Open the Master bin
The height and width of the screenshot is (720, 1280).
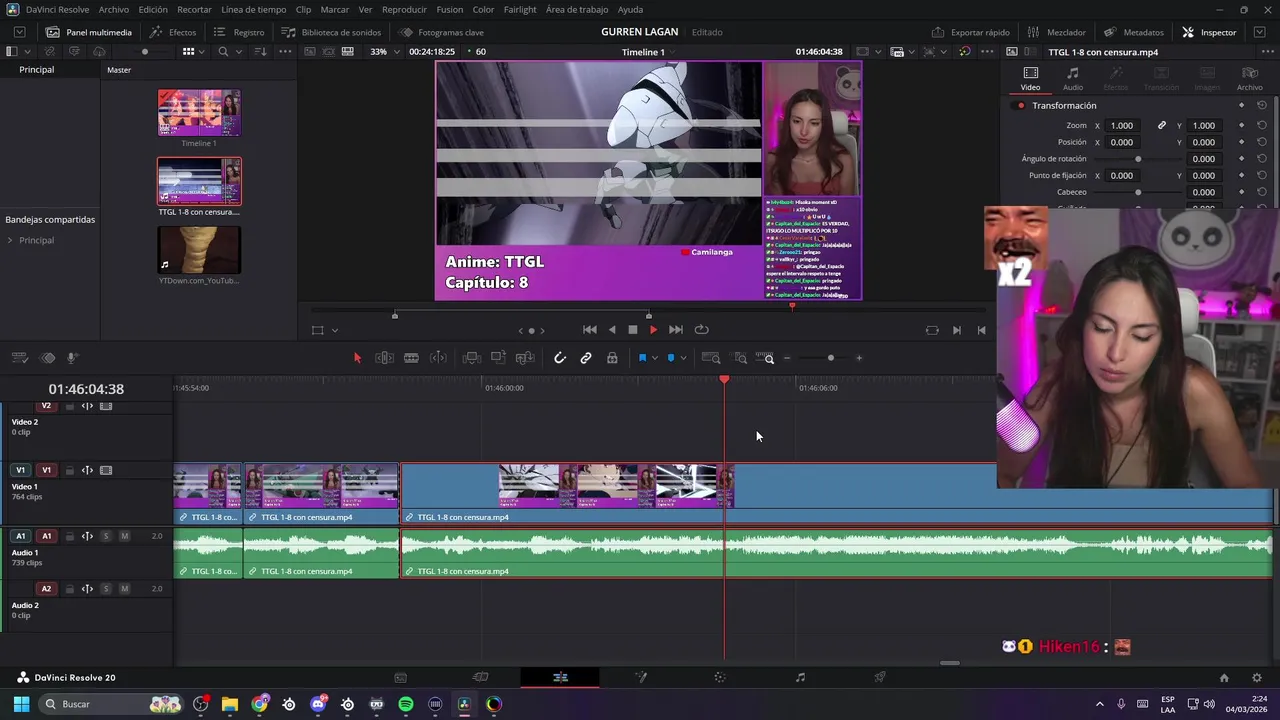click(119, 70)
